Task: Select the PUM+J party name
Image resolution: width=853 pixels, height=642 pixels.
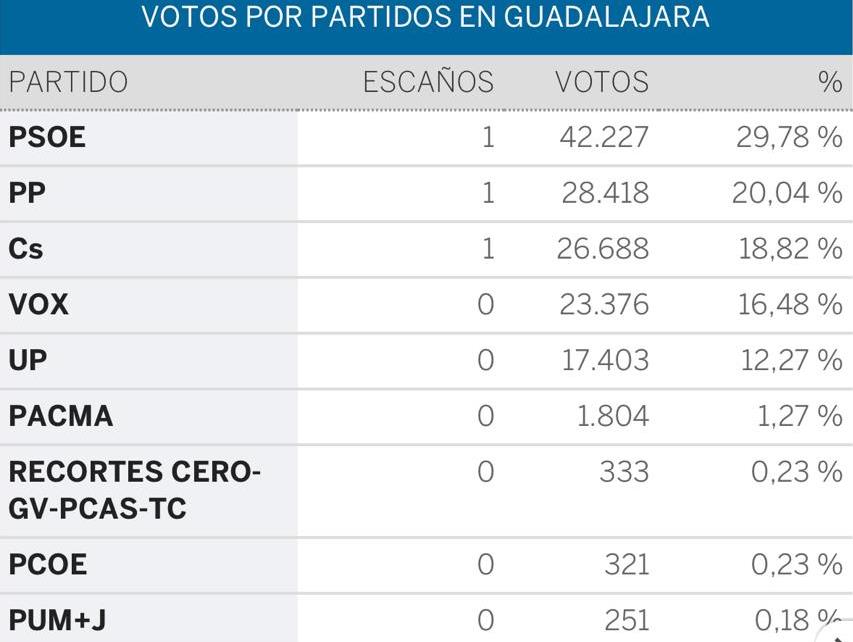Action: tap(57, 622)
